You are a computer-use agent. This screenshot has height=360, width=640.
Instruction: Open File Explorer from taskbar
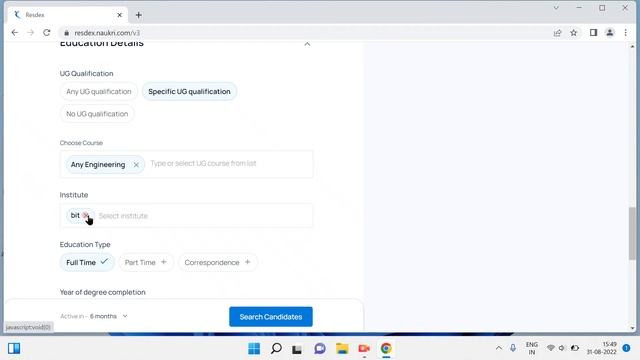(342, 349)
